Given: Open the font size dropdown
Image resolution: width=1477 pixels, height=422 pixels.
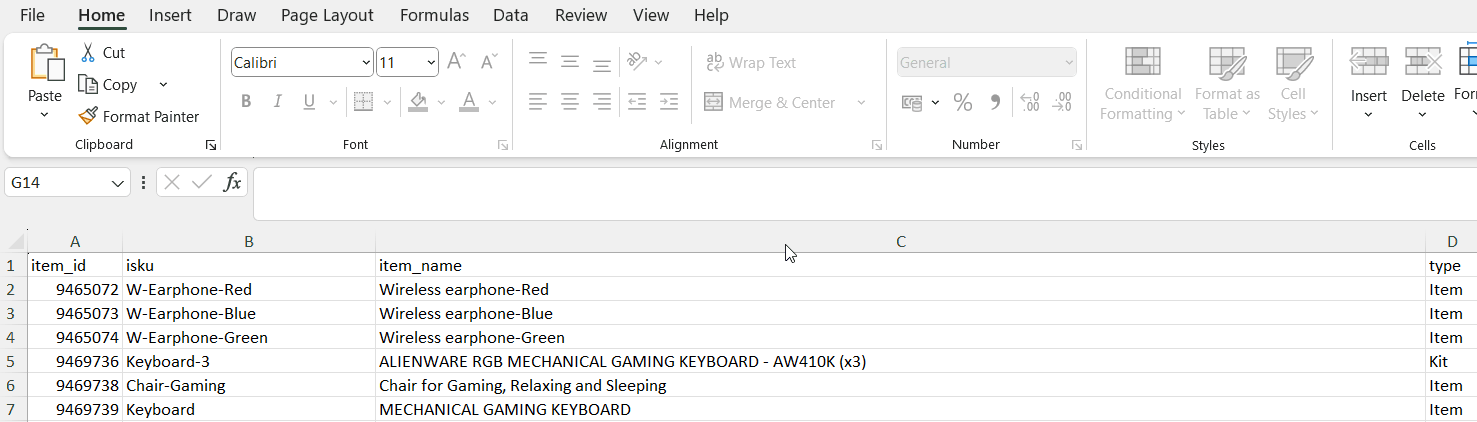Looking at the screenshot, I should [431, 63].
